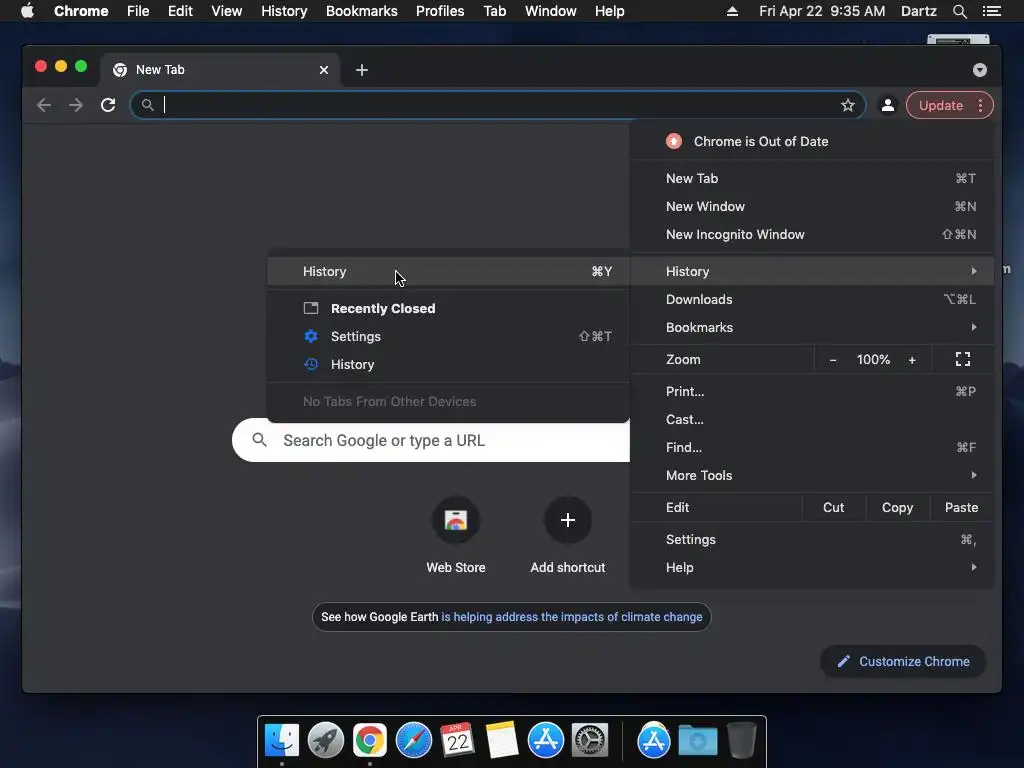
Task: Close the New Tab tab
Action: (324, 70)
